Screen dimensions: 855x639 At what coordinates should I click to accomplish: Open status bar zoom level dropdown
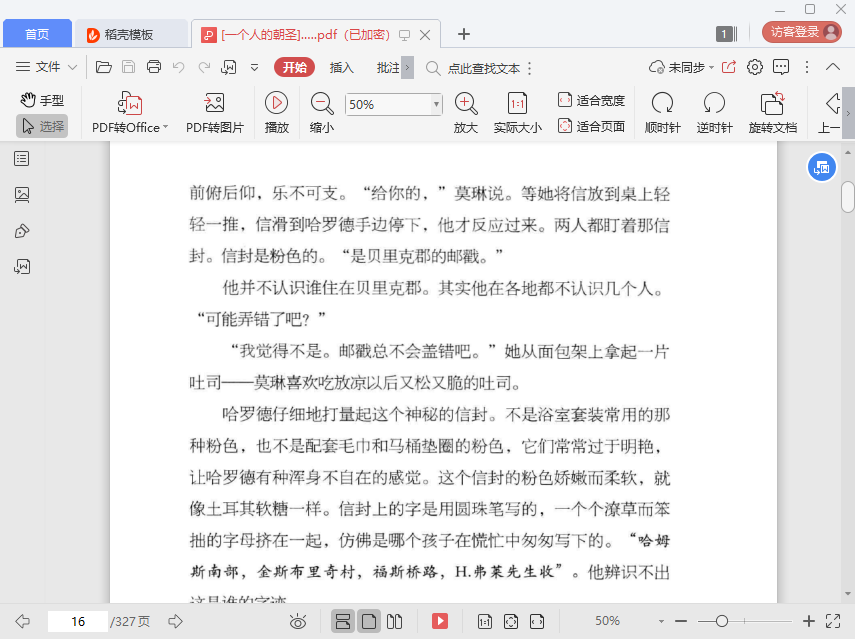661,622
